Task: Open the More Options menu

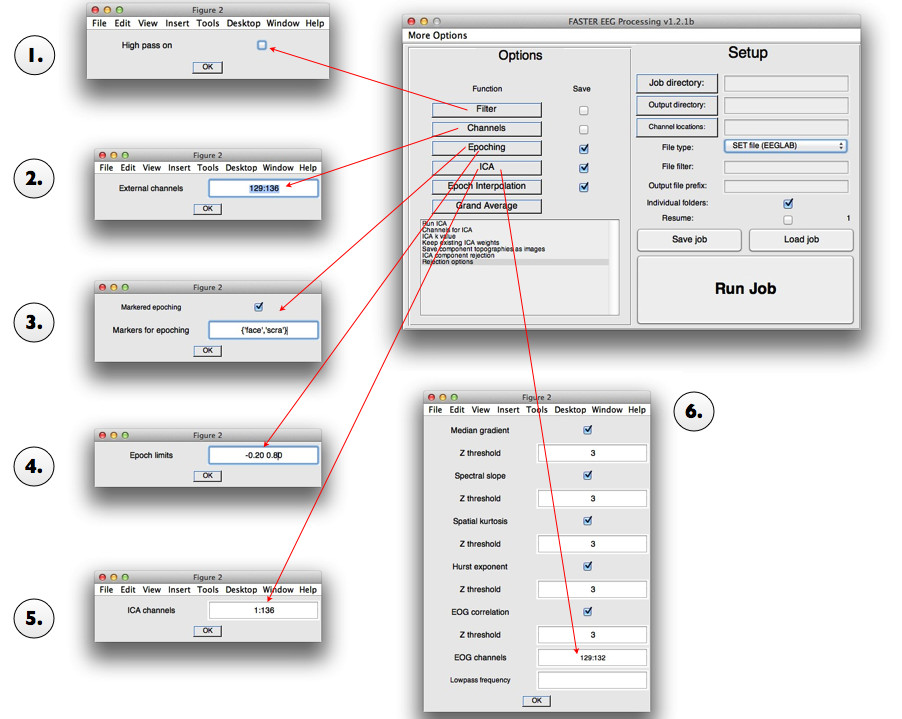Action: pos(437,36)
